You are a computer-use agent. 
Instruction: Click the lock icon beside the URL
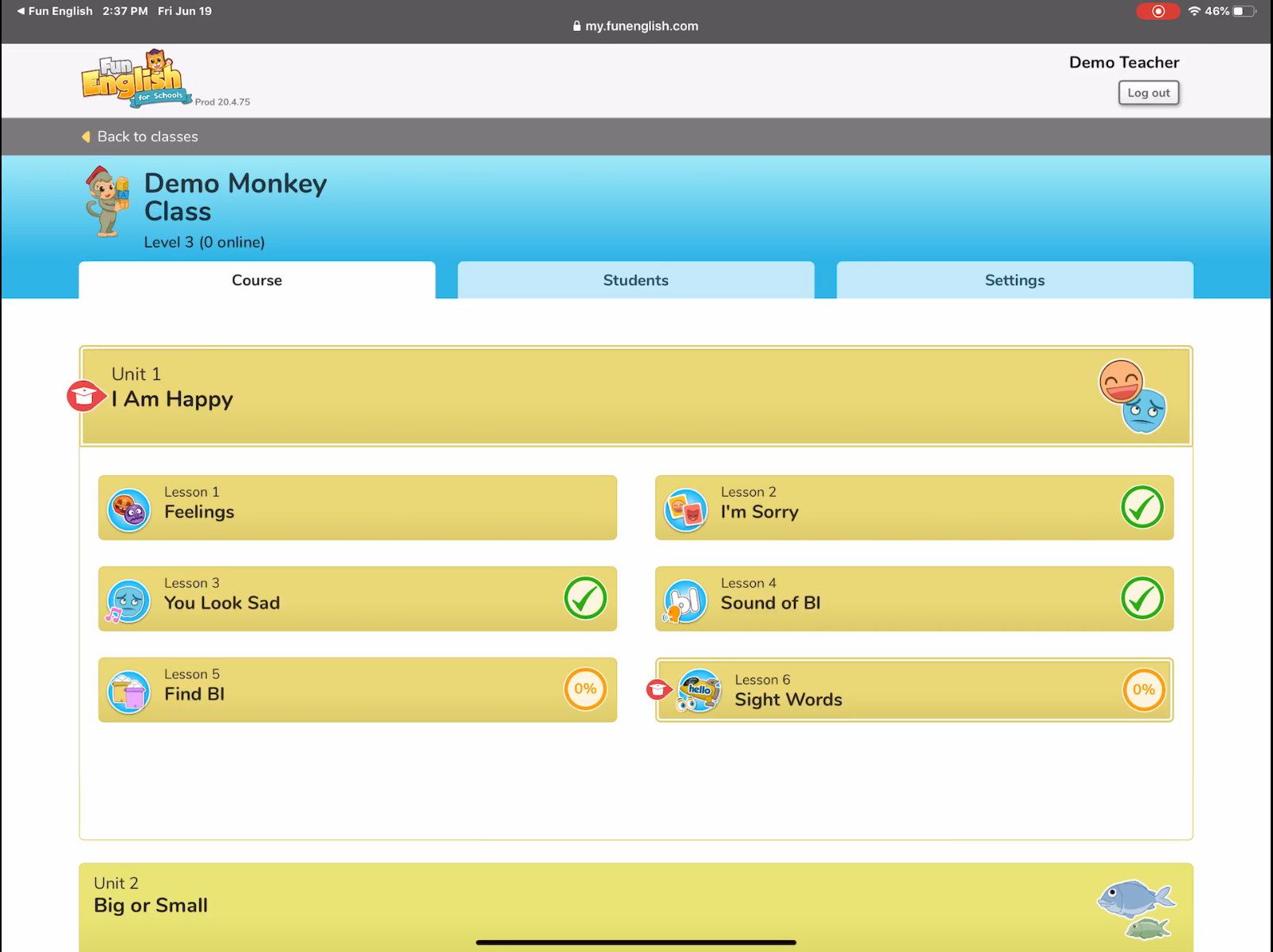[x=577, y=26]
